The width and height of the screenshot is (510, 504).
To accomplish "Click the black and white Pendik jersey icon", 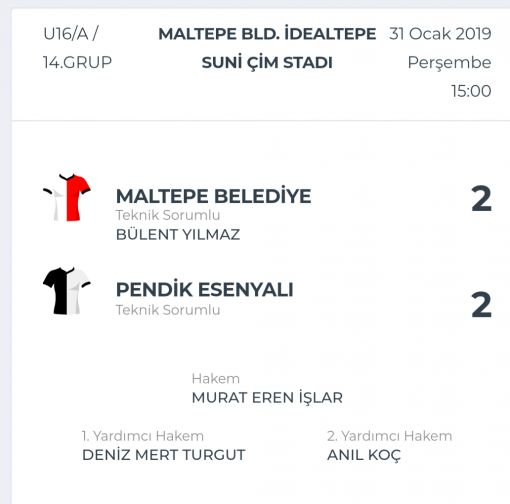I will (67, 291).
